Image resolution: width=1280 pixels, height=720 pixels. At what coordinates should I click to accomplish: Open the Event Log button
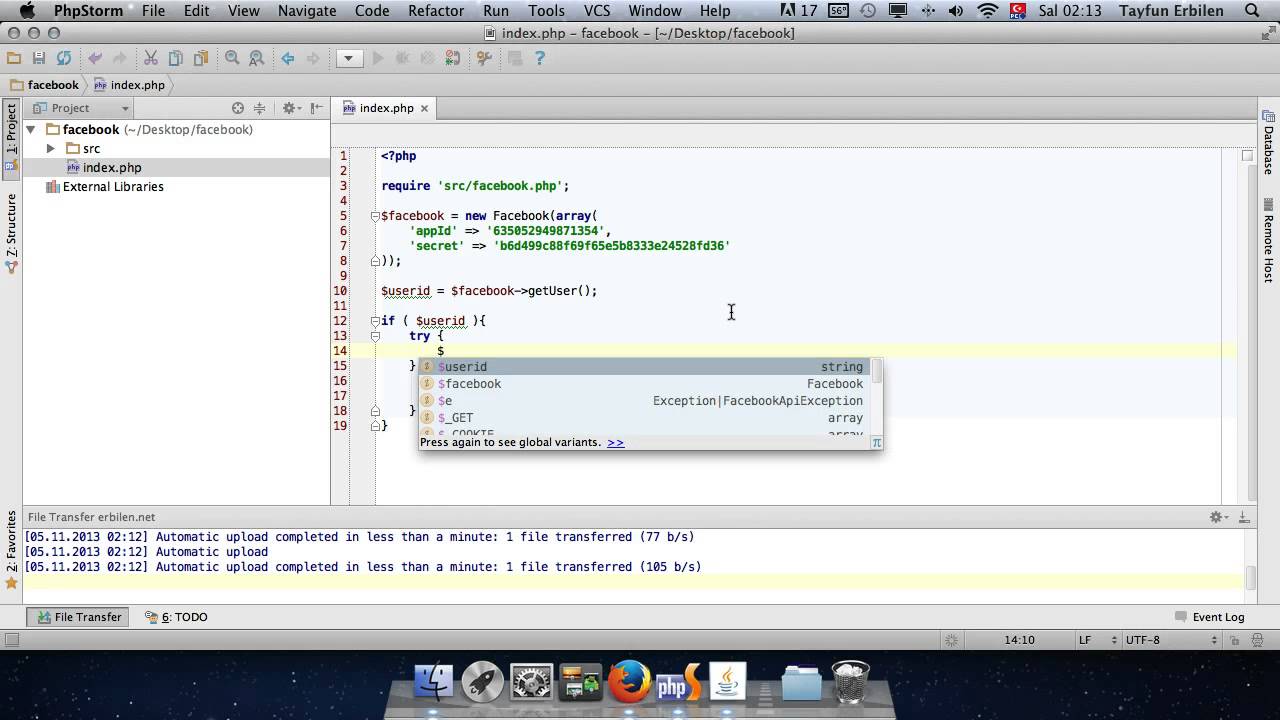coord(1210,617)
